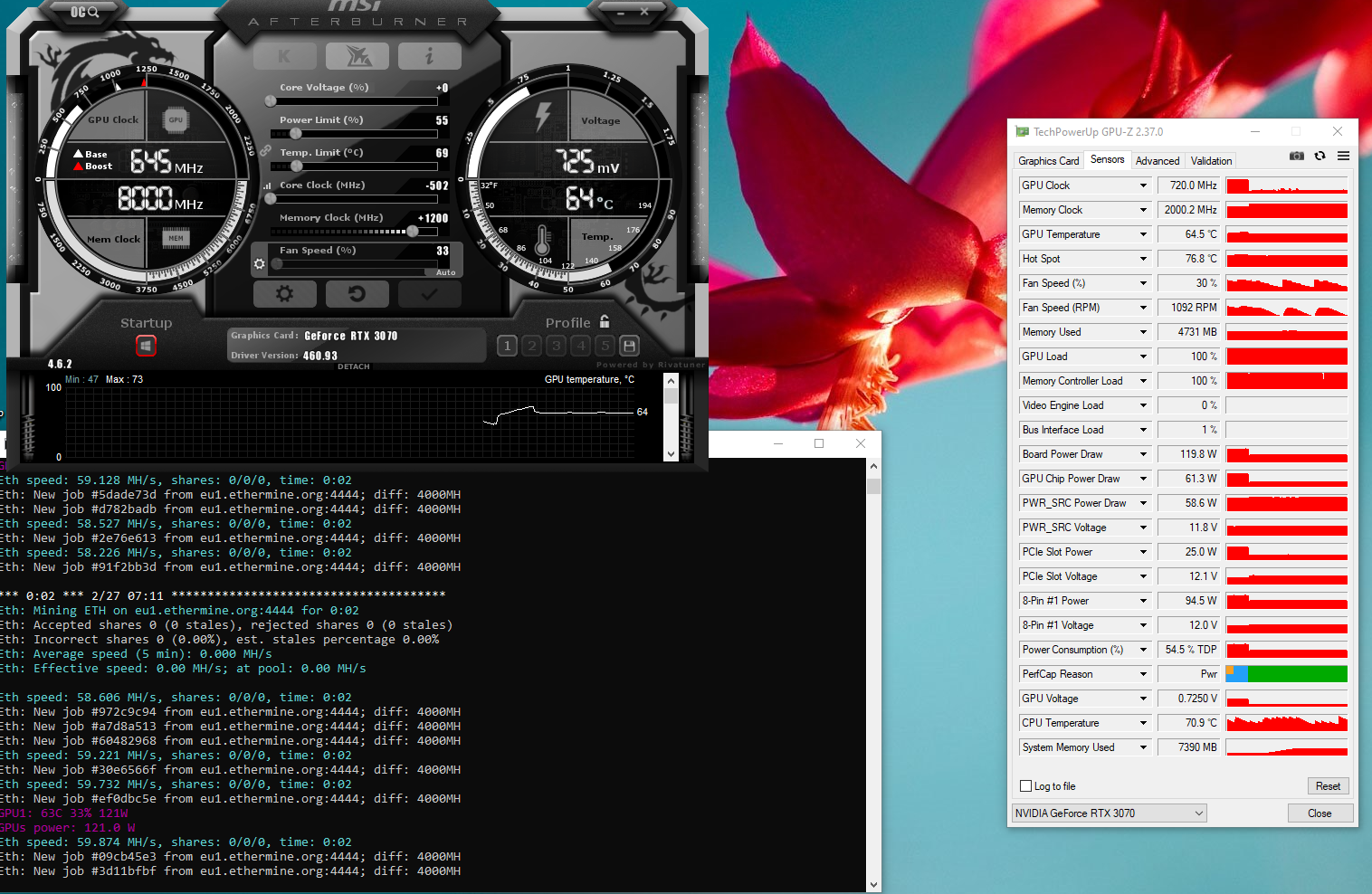Maximize the miner console window
The height and width of the screenshot is (894, 1372).
pos(819,443)
